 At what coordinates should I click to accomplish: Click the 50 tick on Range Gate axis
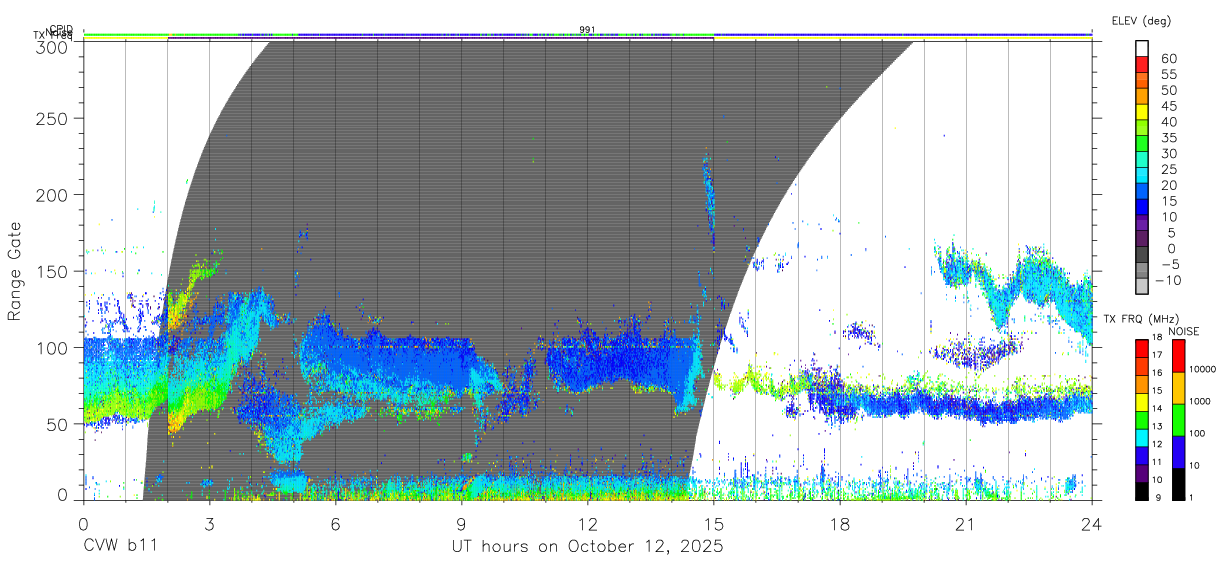59,423
